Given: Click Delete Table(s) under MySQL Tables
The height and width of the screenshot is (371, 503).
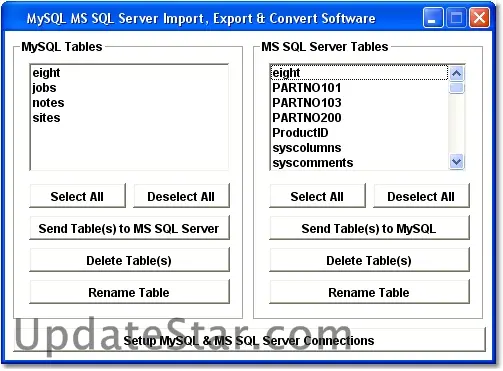Looking at the screenshot, I should tap(129, 260).
